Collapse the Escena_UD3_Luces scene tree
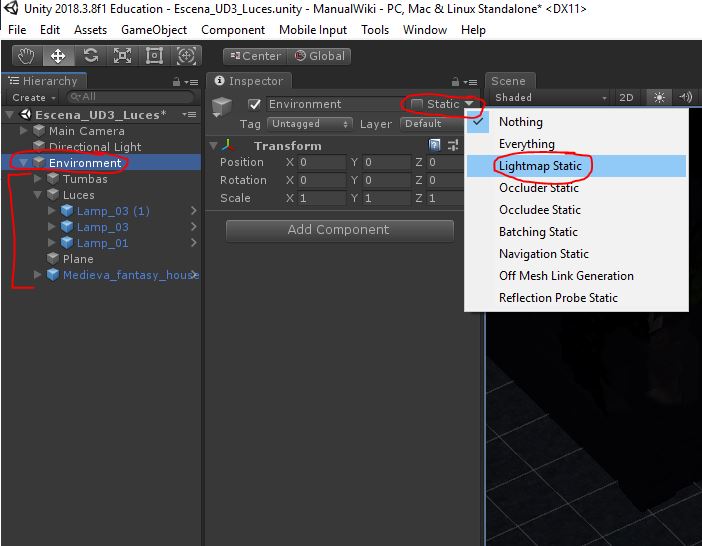The image size is (702, 546). point(9,115)
